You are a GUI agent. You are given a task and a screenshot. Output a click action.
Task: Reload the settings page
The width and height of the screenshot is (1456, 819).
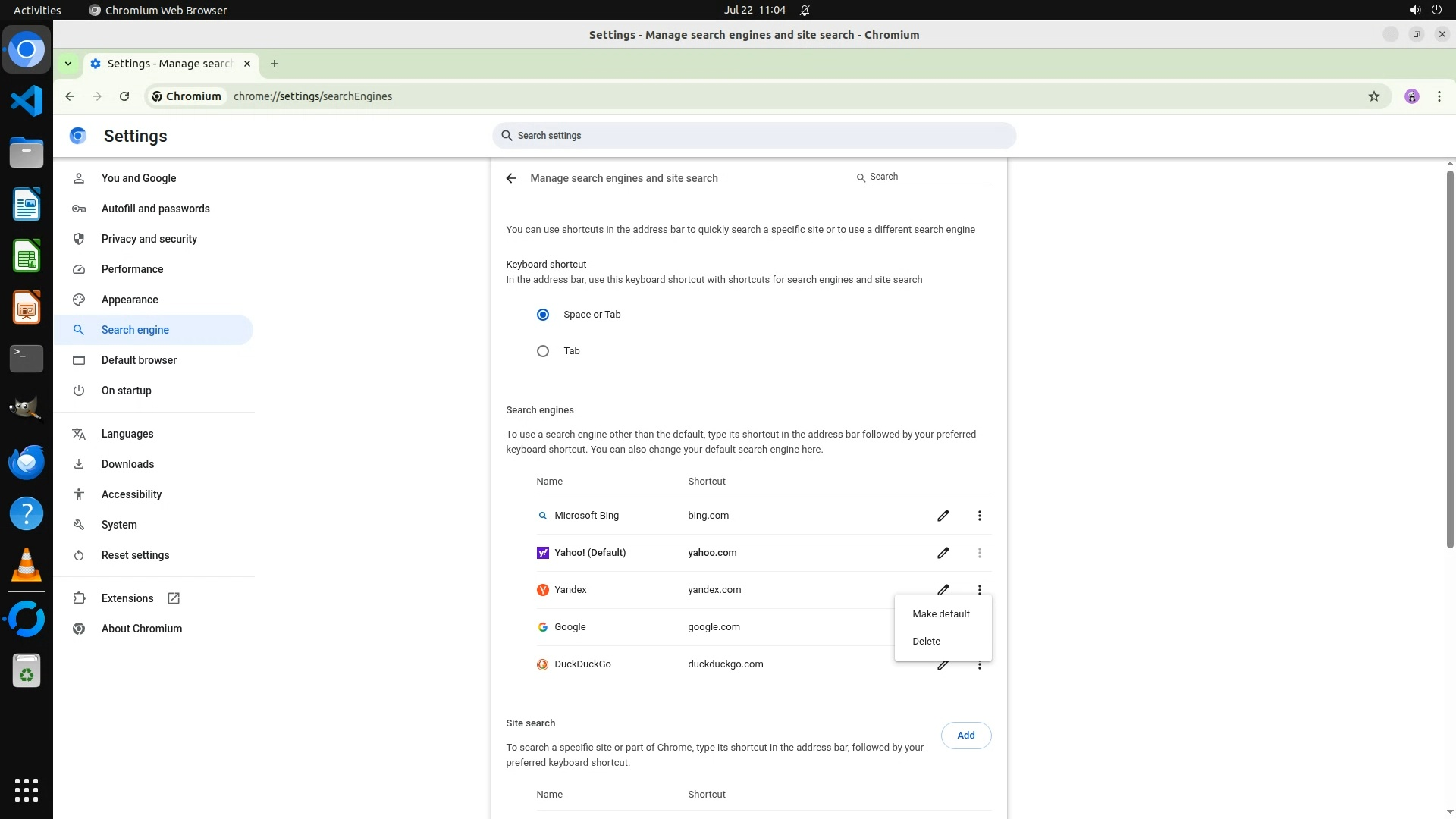(x=124, y=96)
